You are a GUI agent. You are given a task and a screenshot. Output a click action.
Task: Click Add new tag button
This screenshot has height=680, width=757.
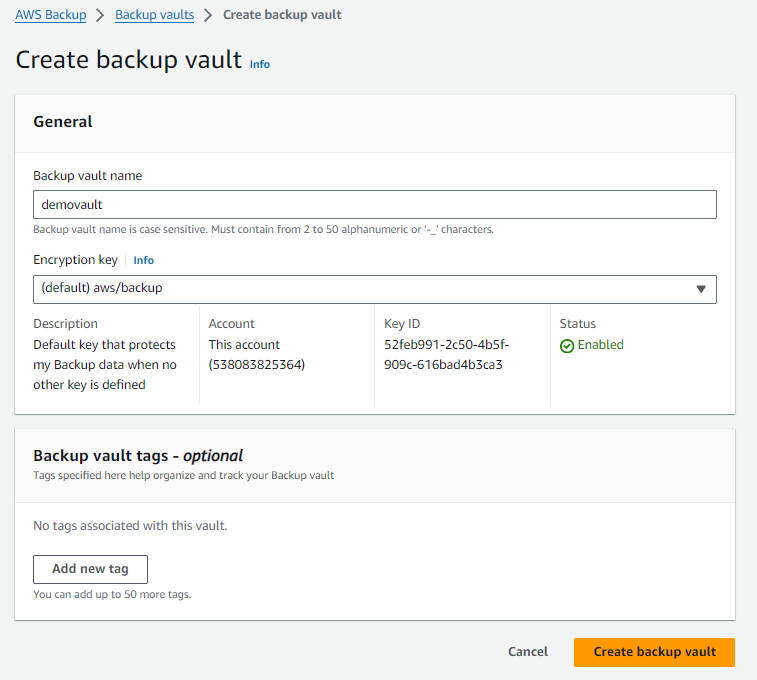90,569
